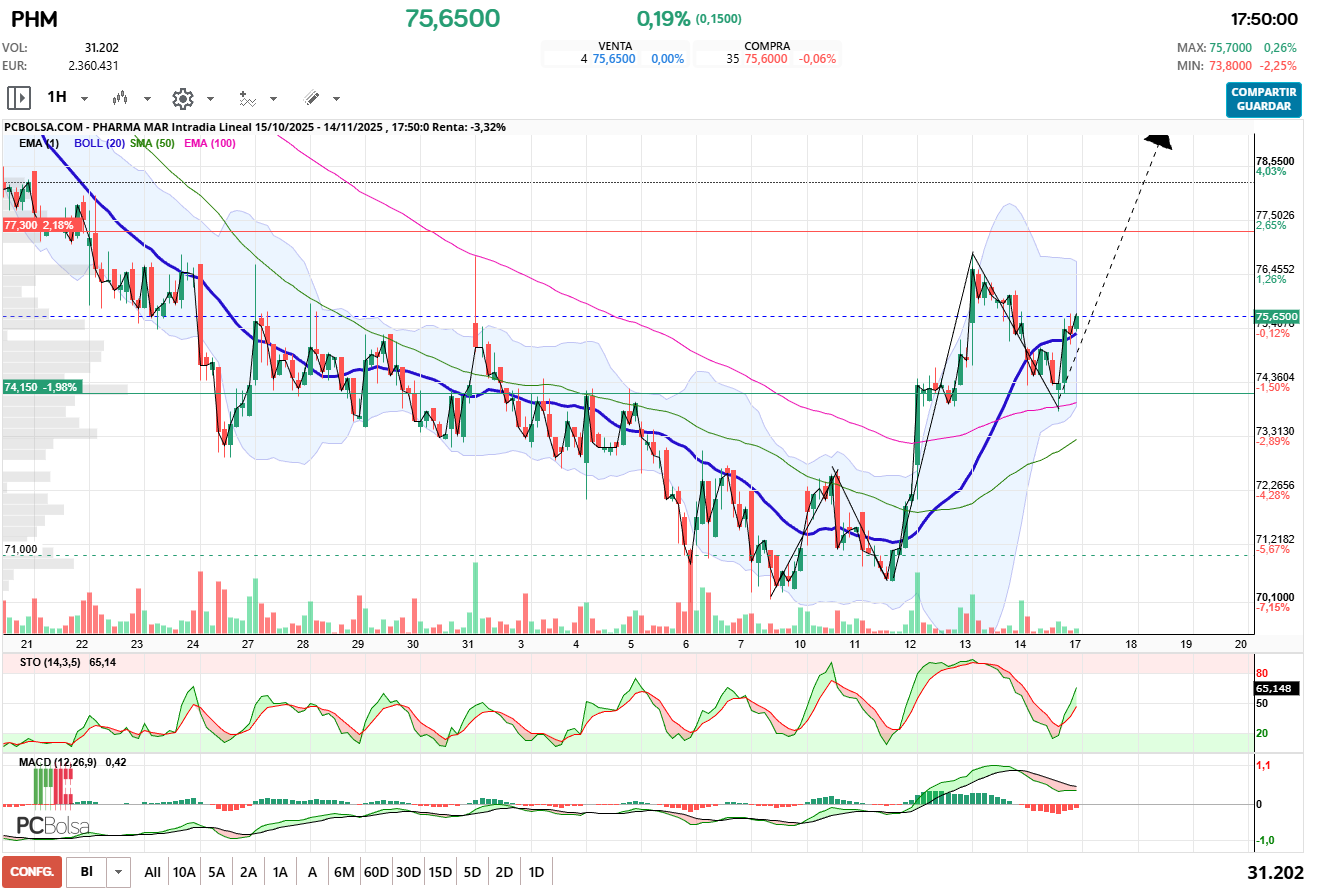
Task: Open the BI dropdown arrow
Action: 119,872
